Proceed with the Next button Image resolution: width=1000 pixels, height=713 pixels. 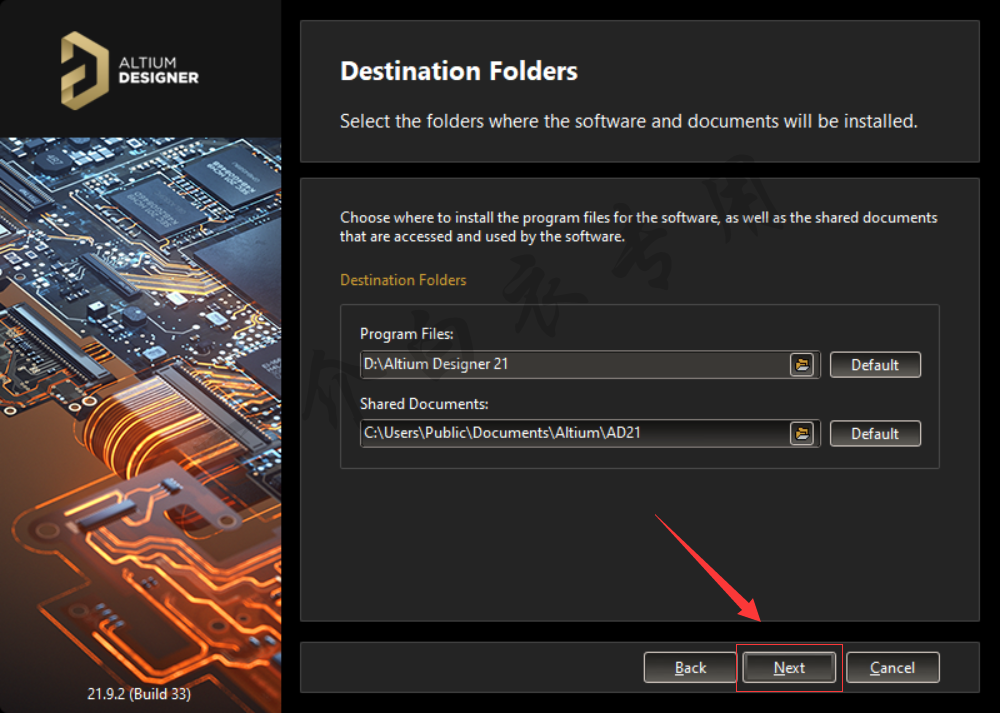pos(789,668)
